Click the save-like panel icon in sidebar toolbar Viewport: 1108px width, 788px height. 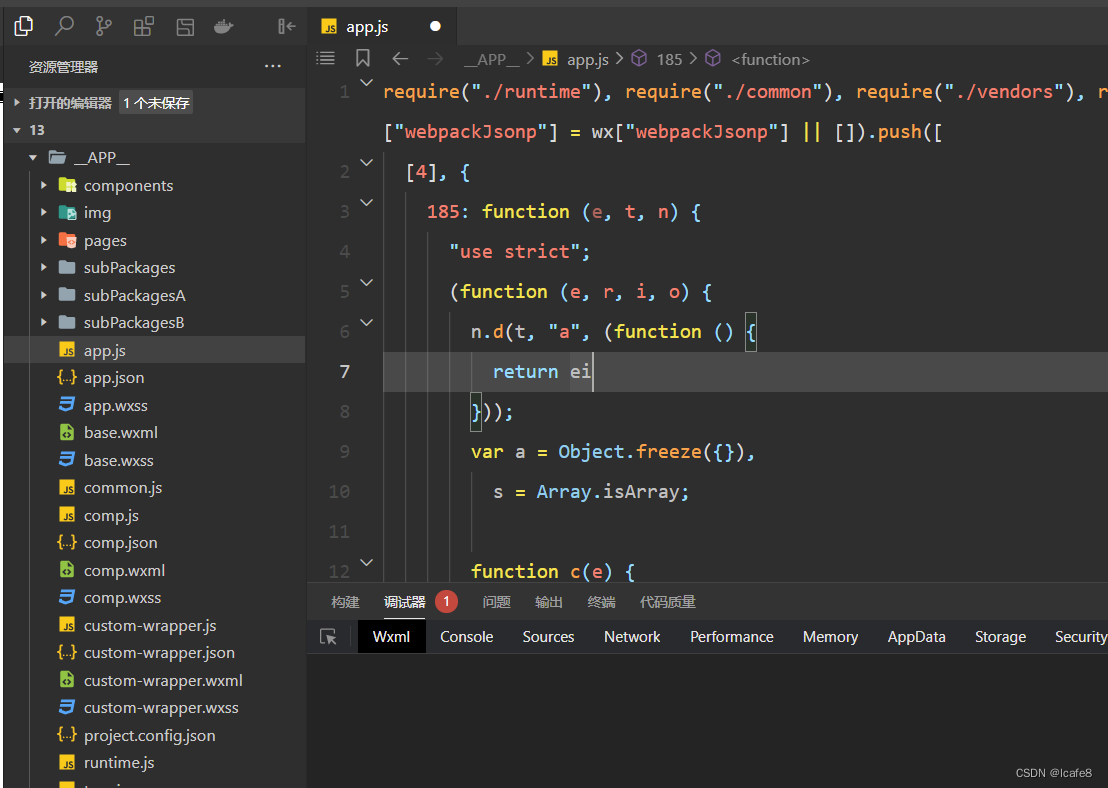(x=185, y=27)
